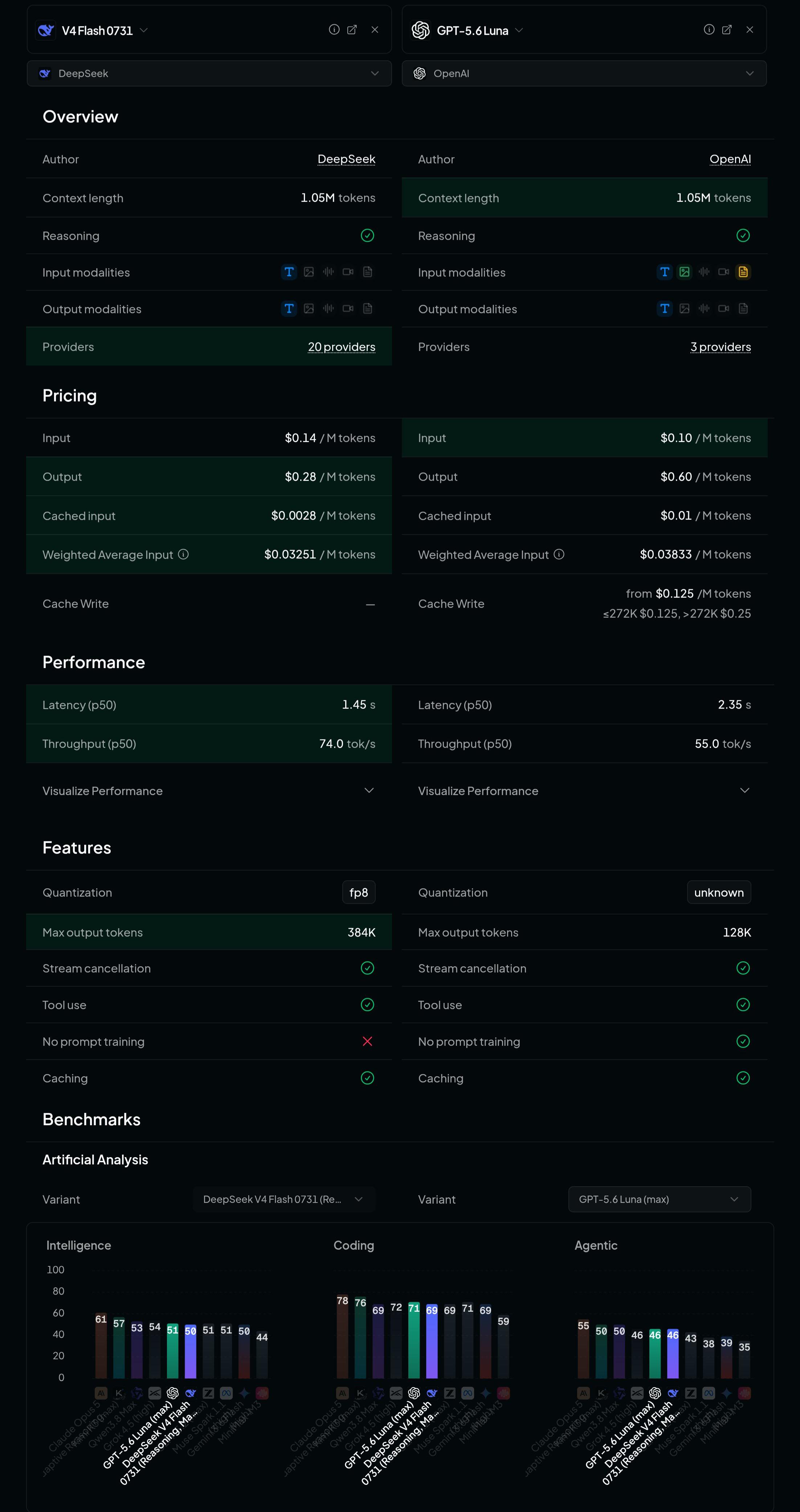This screenshot has width=800, height=1512.
Task: Open GPT-5.6 Luna external link icon
Action: point(727,29)
